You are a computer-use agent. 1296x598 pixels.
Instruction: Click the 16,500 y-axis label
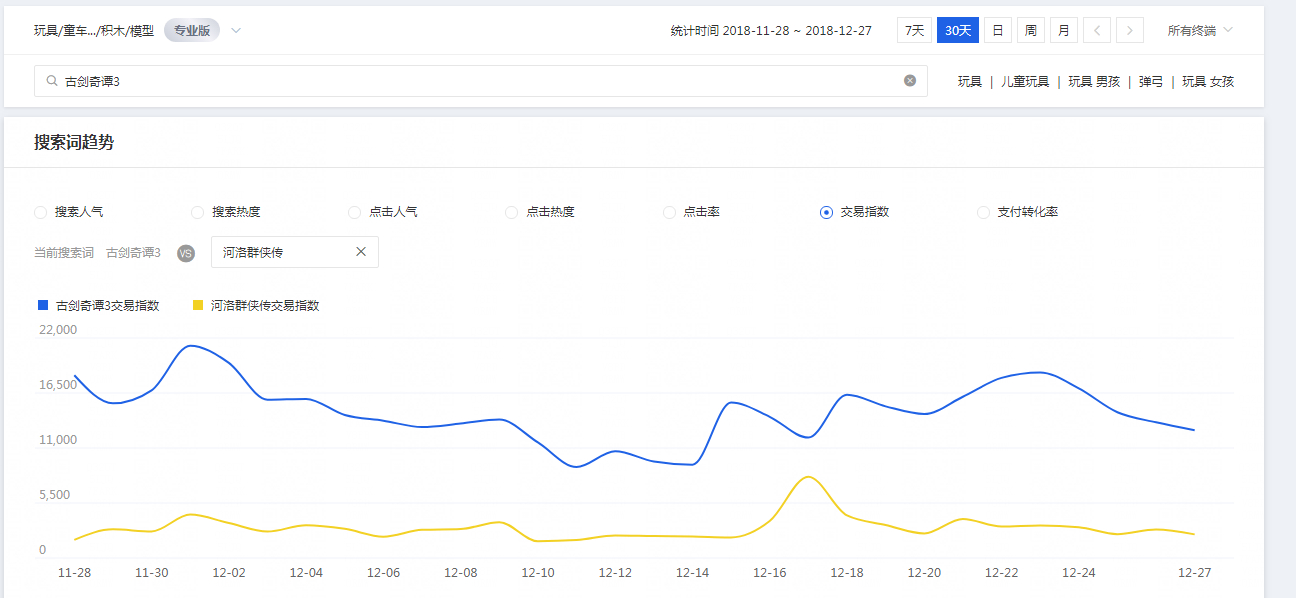[x=58, y=385]
